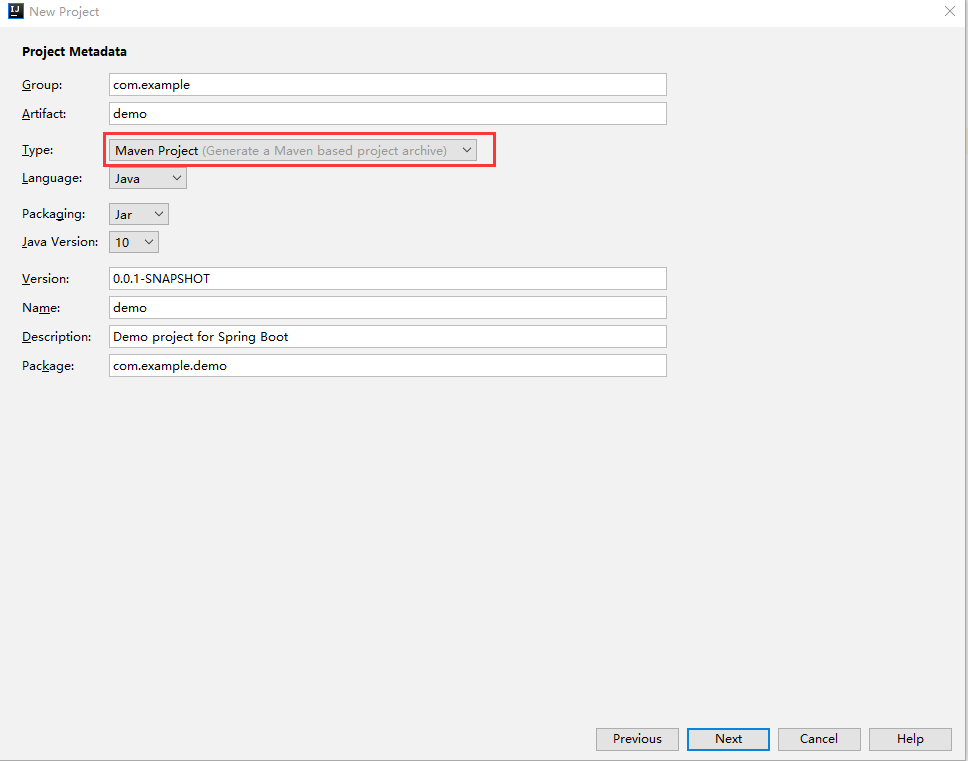Click the Java Version: label
This screenshot has width=968, height=761.
60,242
